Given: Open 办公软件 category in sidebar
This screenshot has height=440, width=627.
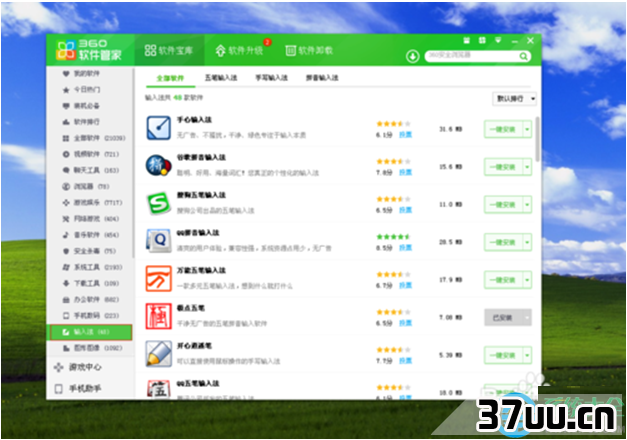Looking at the screenshot, I should [91, 299].
